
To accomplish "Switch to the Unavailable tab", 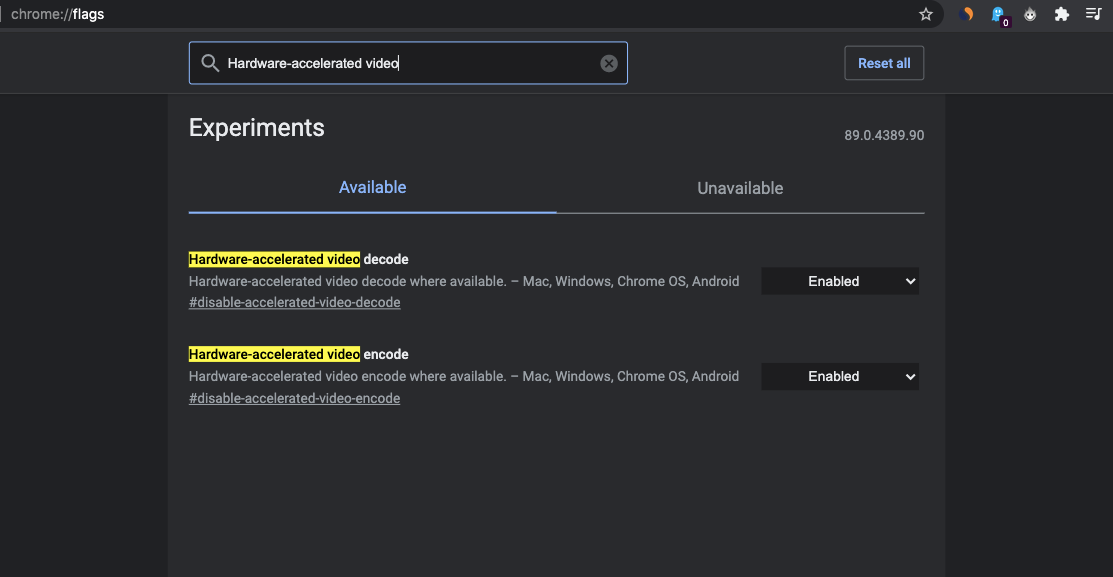I will [x=740, y=188].
